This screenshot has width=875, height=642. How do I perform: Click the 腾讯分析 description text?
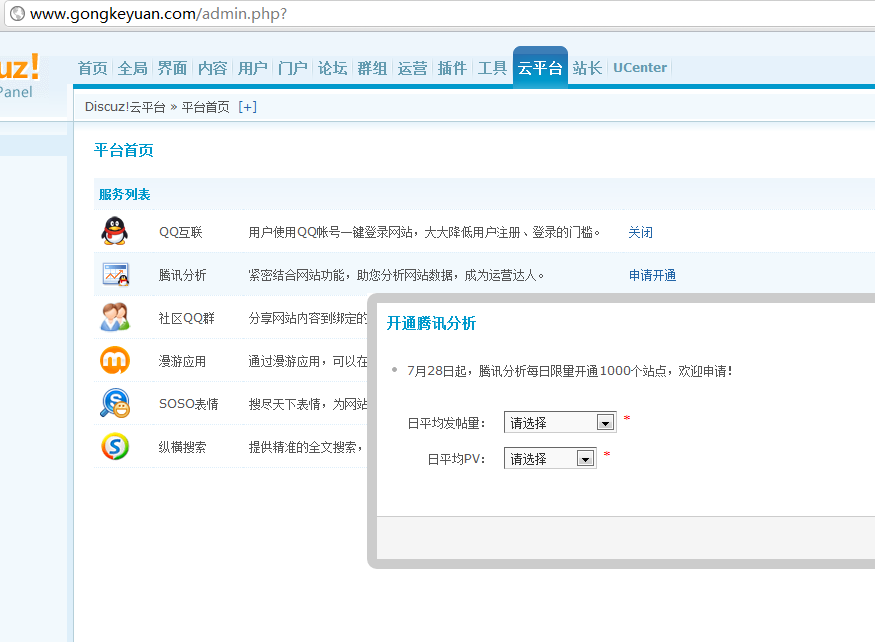coord(396,275)
